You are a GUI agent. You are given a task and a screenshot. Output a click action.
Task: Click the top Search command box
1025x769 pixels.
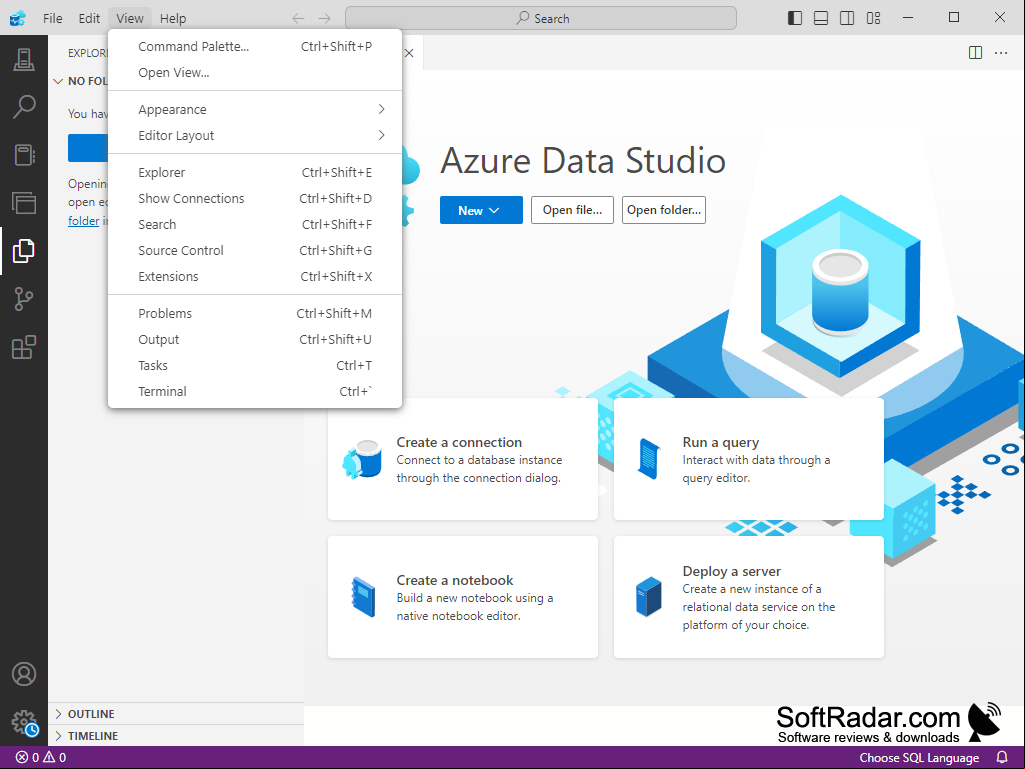coord(541,18)
